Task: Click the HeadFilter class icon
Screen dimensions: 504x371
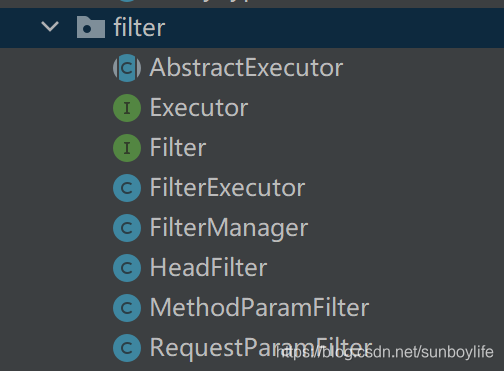Action: [127, 268]
